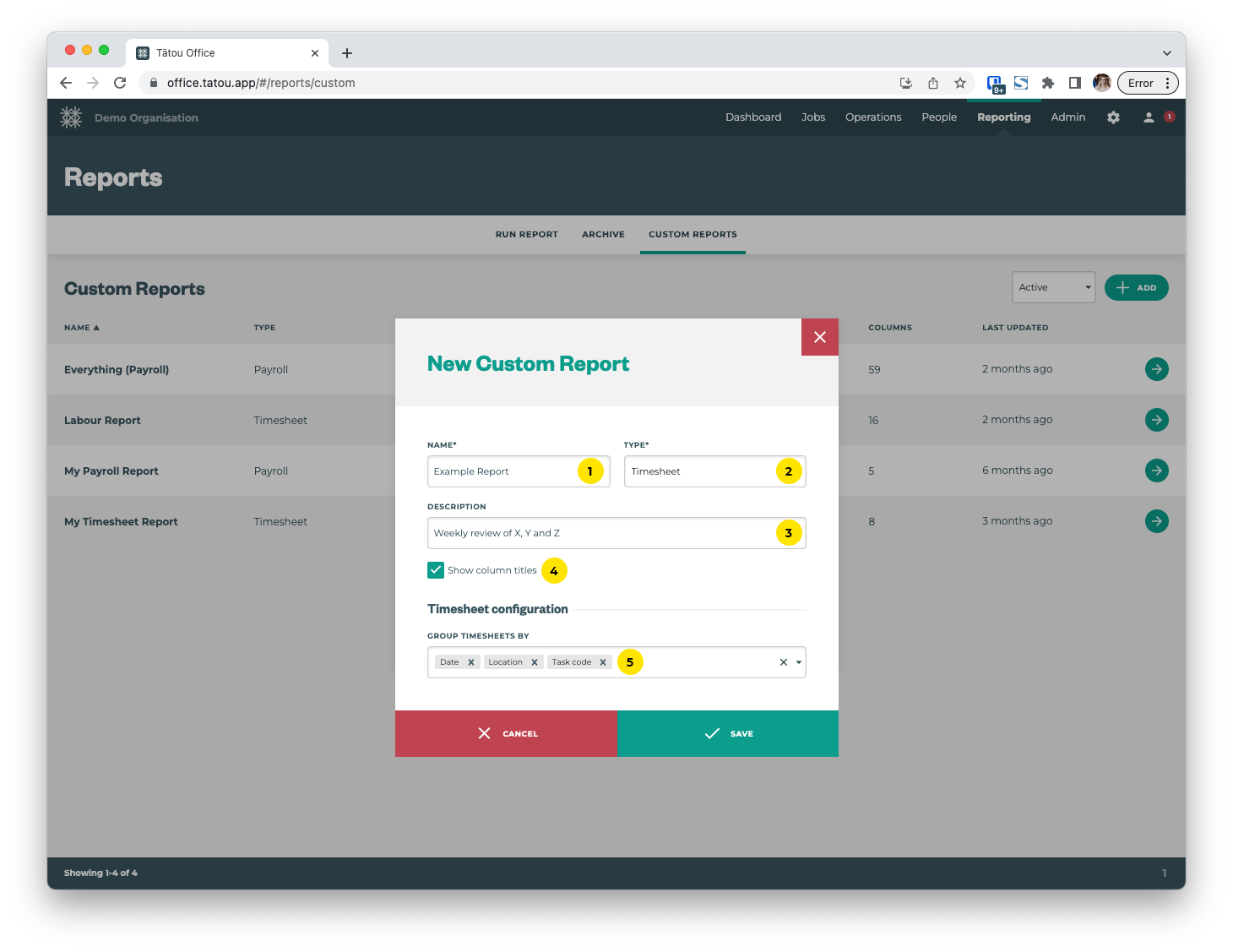Switch to the Archive tab

coord(603,234)
